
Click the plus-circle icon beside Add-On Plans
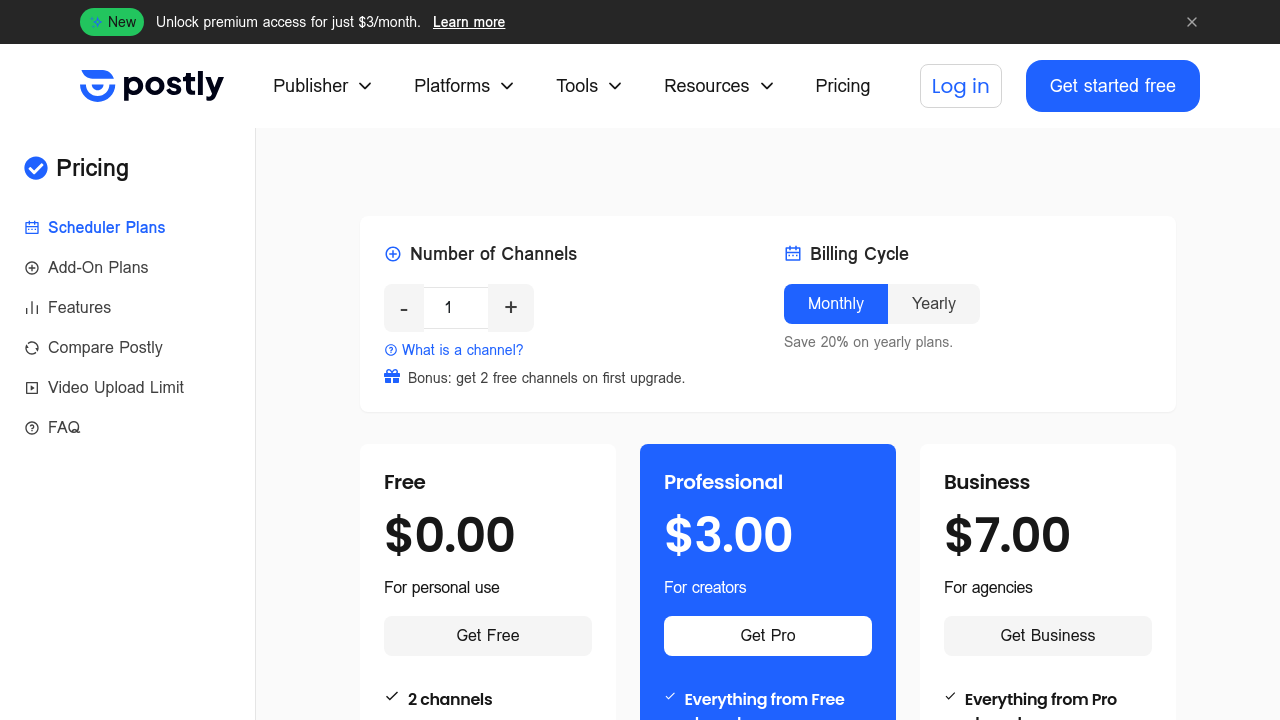(x=32, y=268)
